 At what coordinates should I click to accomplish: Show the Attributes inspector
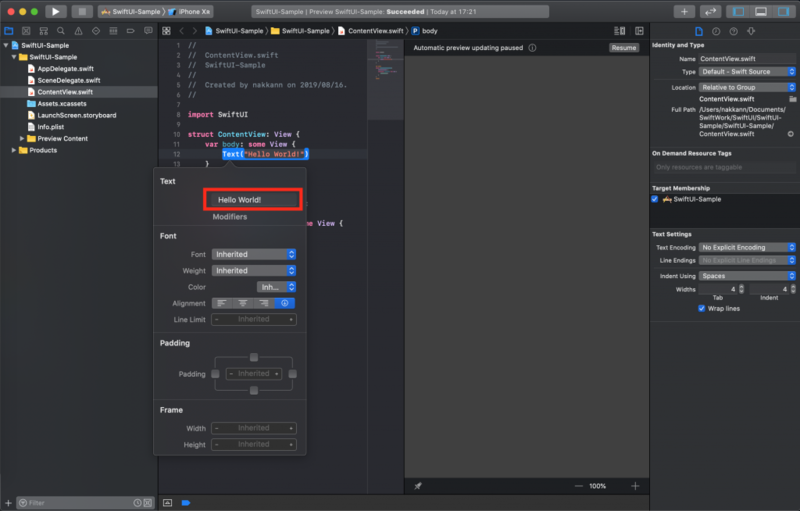(x=751, y=32)
